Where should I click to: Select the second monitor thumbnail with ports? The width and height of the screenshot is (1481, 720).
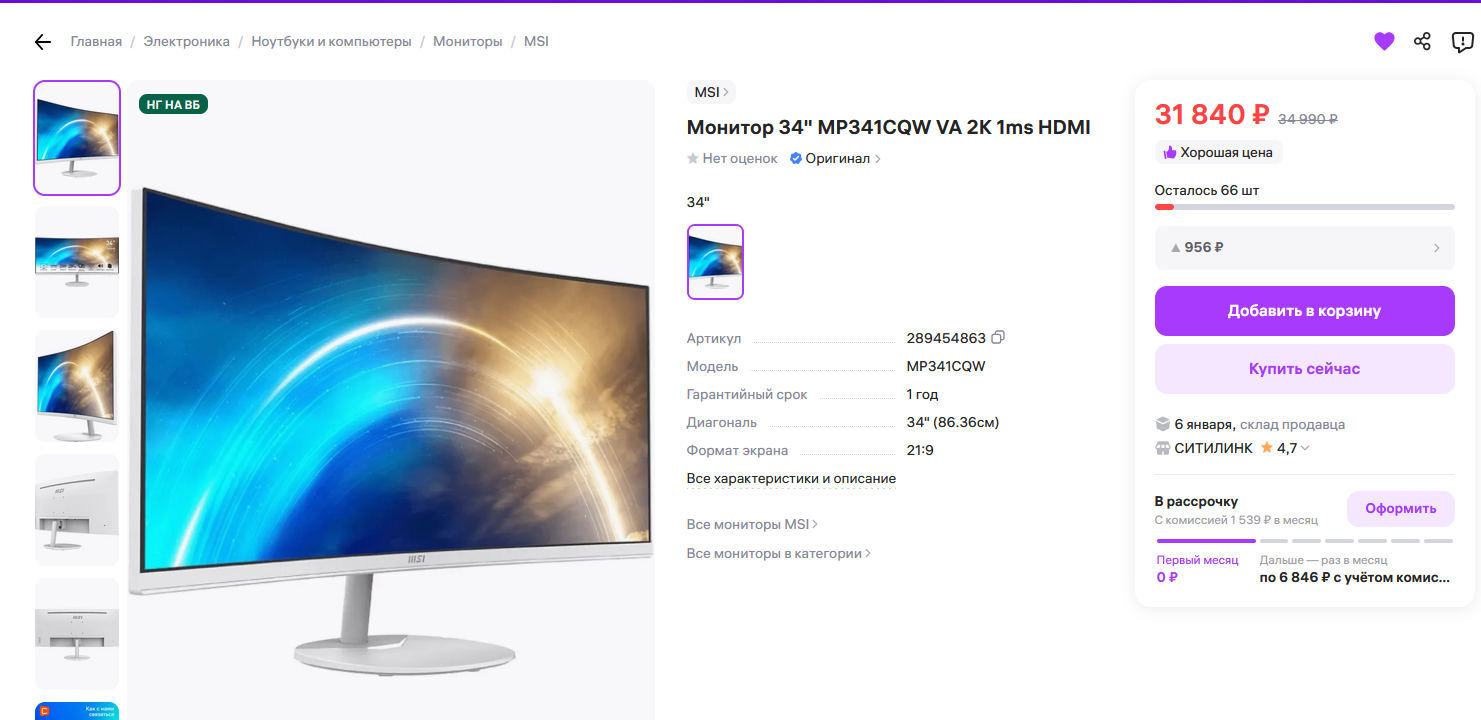point(77,262)
